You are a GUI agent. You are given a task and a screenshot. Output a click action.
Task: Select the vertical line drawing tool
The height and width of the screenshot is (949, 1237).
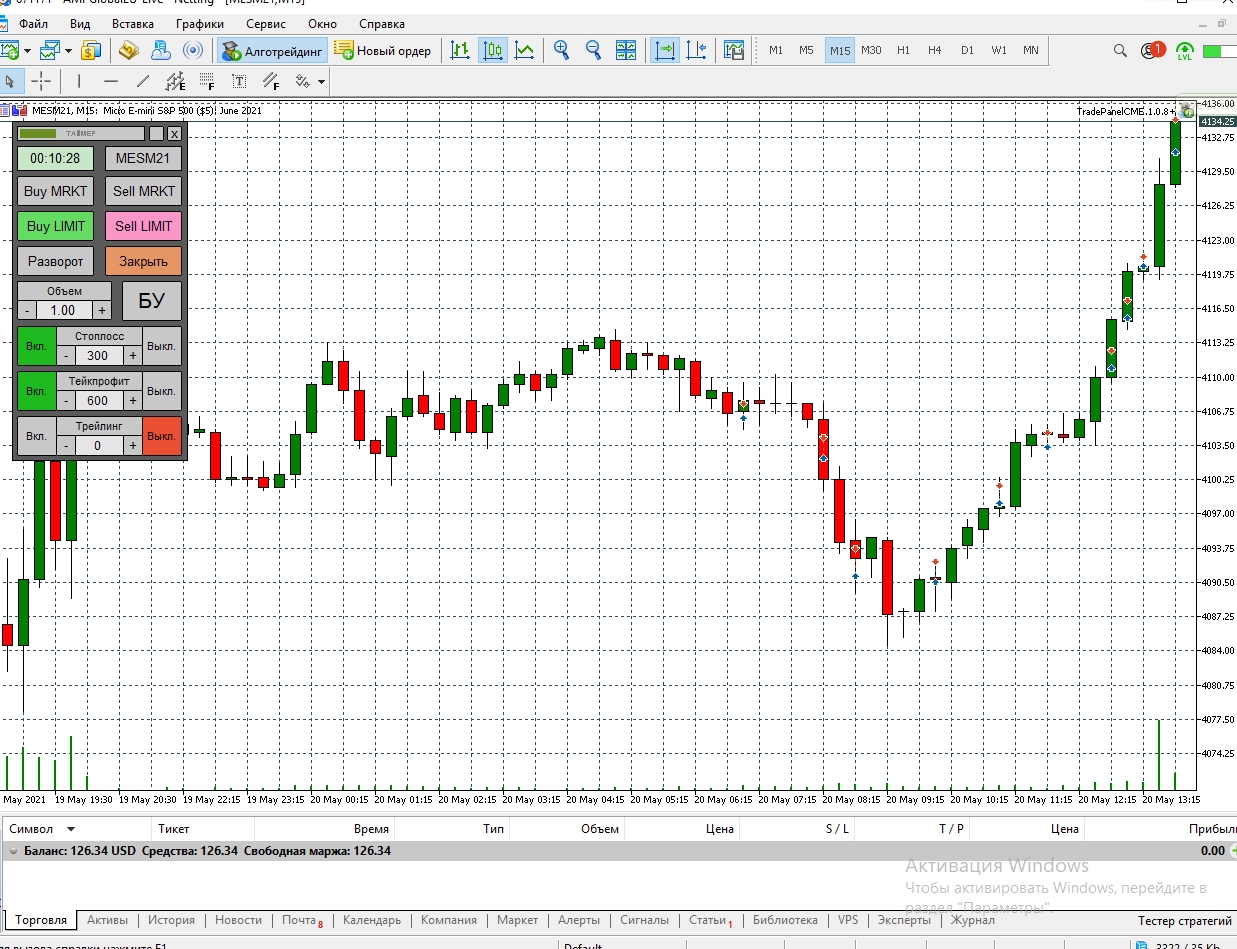[x=79, y=81]
